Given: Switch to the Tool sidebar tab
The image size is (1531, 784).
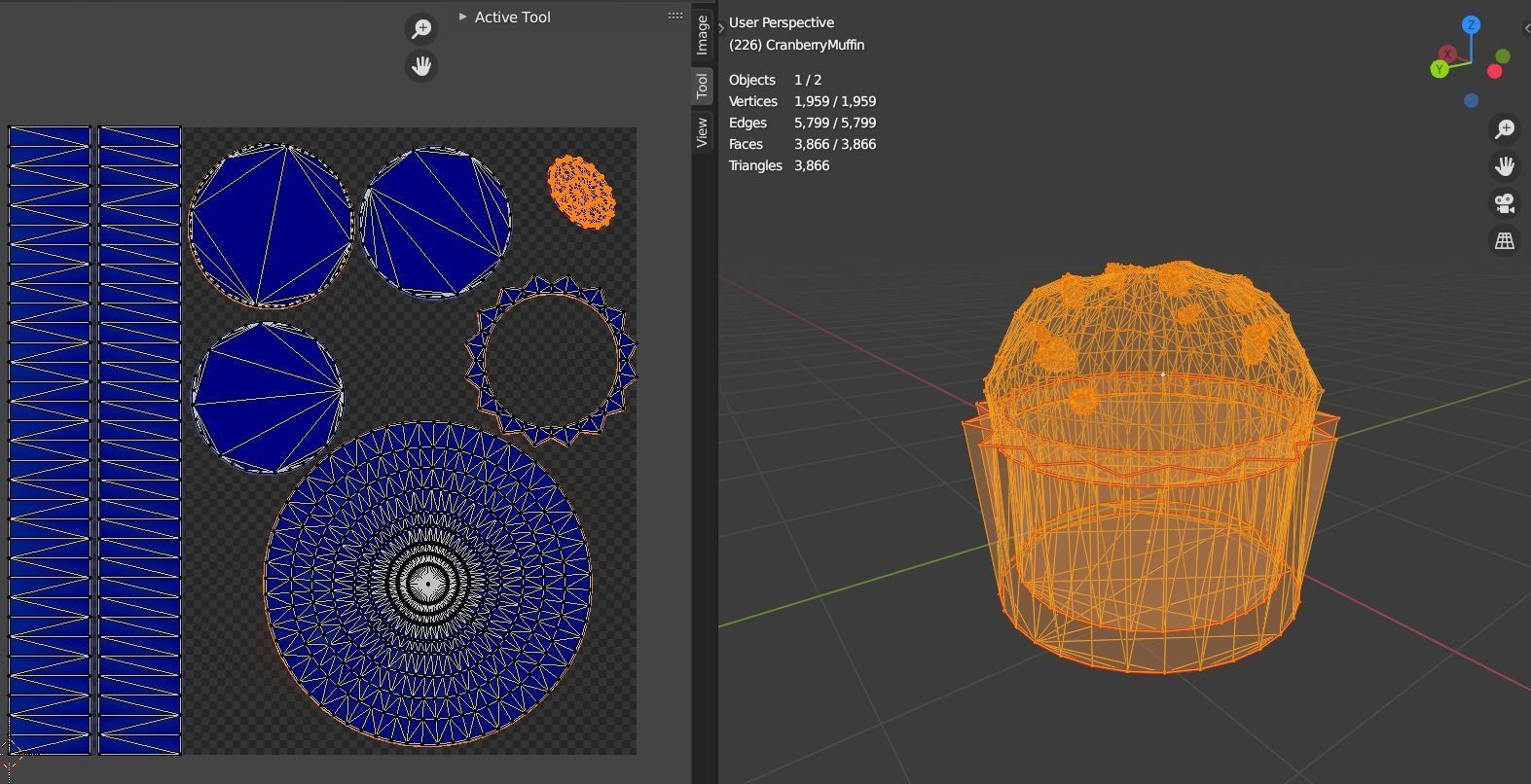Looking at the screenshot, I should (x=702, y=86).
